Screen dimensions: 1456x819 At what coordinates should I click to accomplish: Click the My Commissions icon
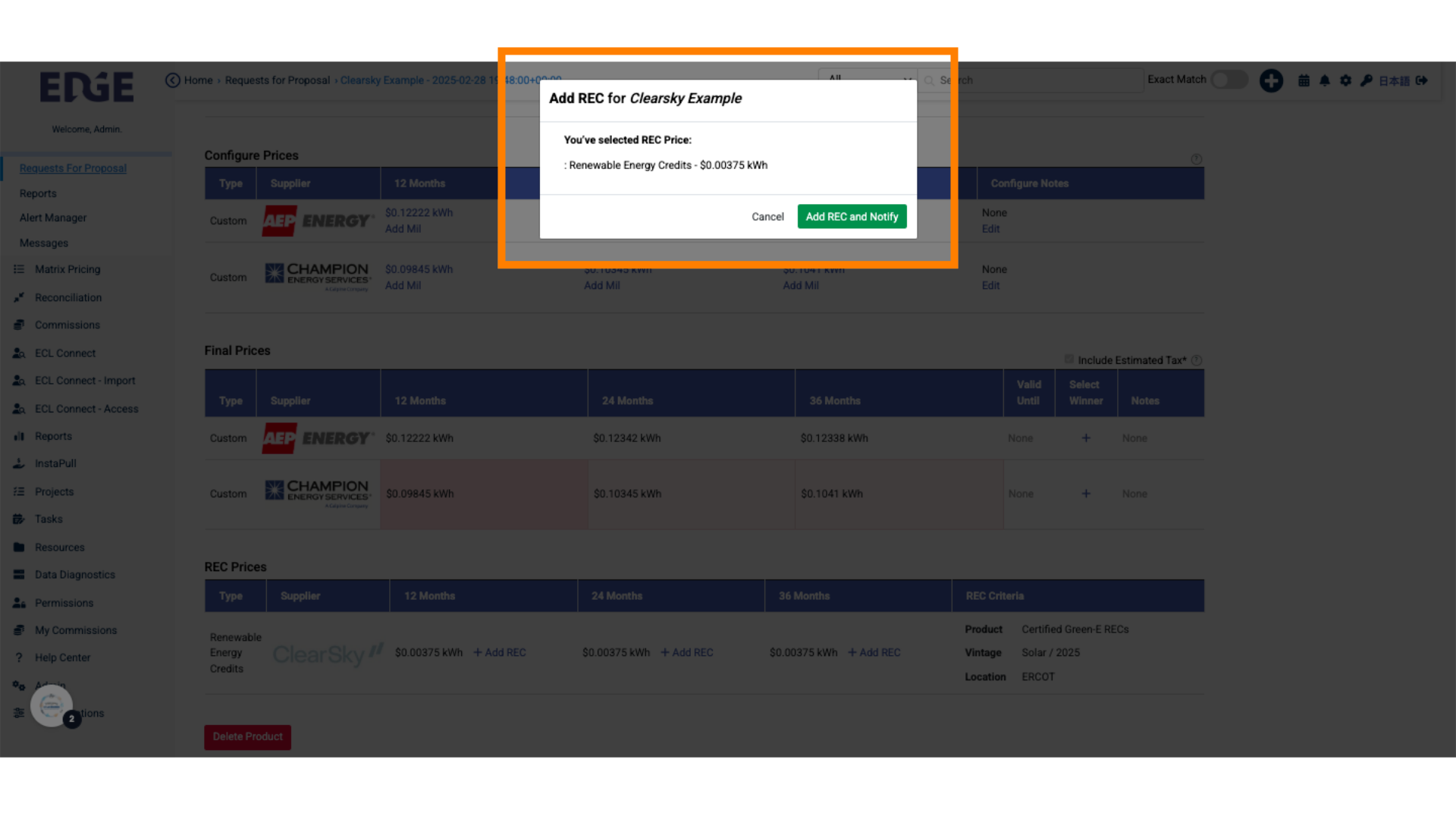click(19, 630)
